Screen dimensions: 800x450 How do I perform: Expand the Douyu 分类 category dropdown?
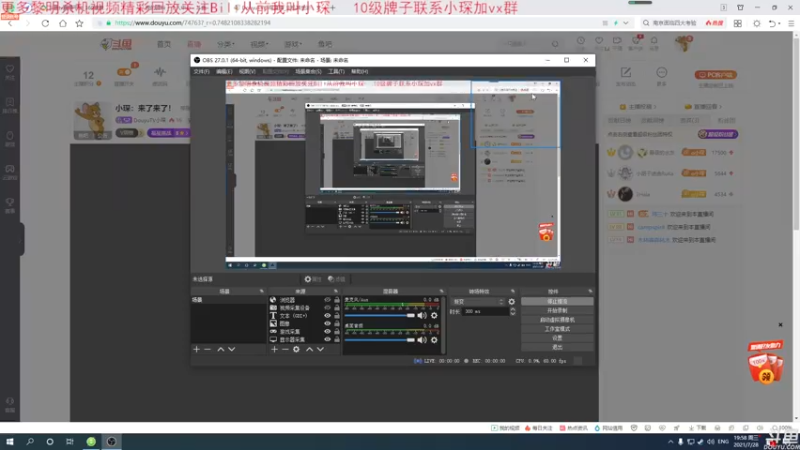click(x=226, y=44)
